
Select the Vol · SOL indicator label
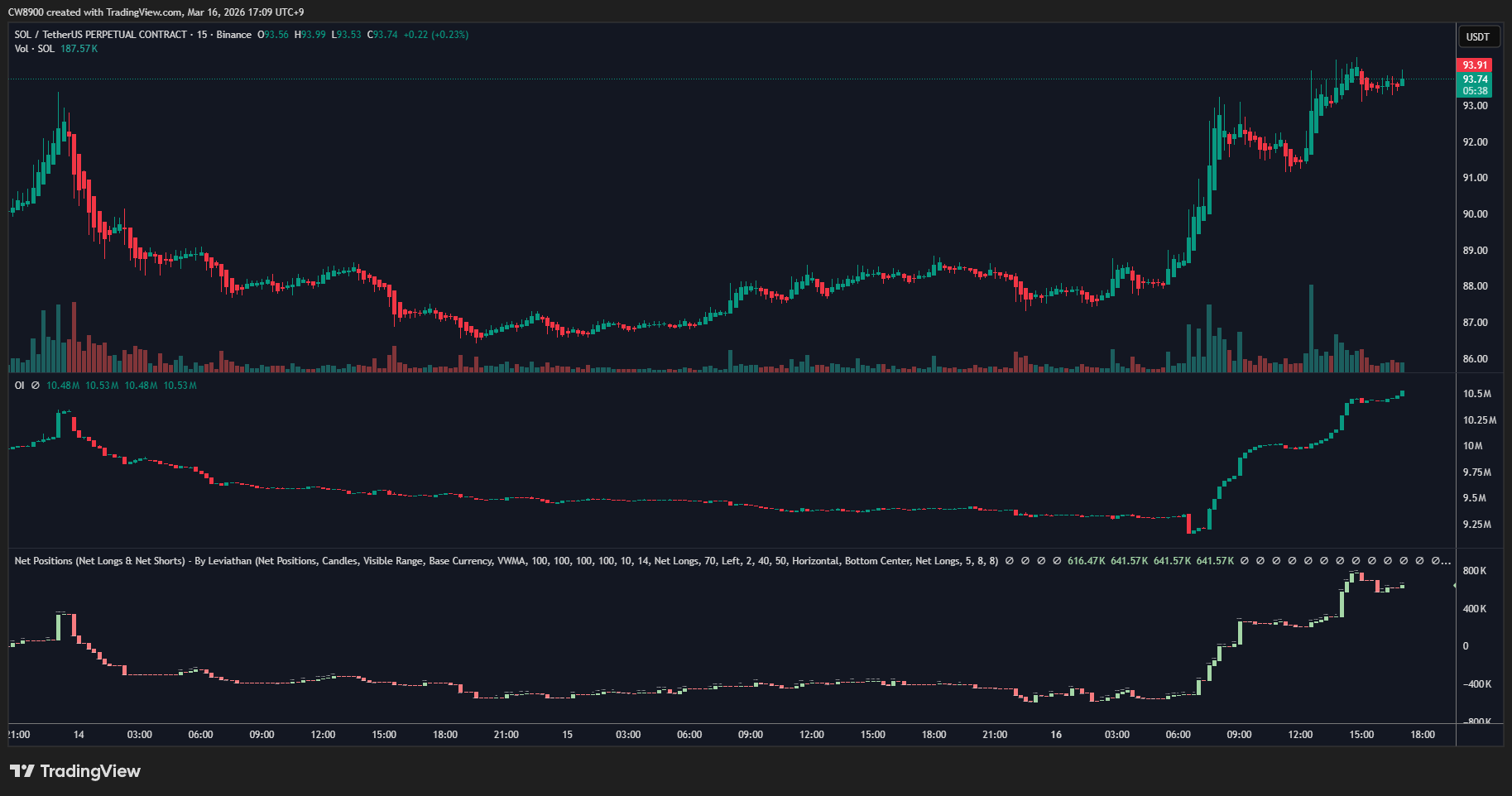(35, 49)
